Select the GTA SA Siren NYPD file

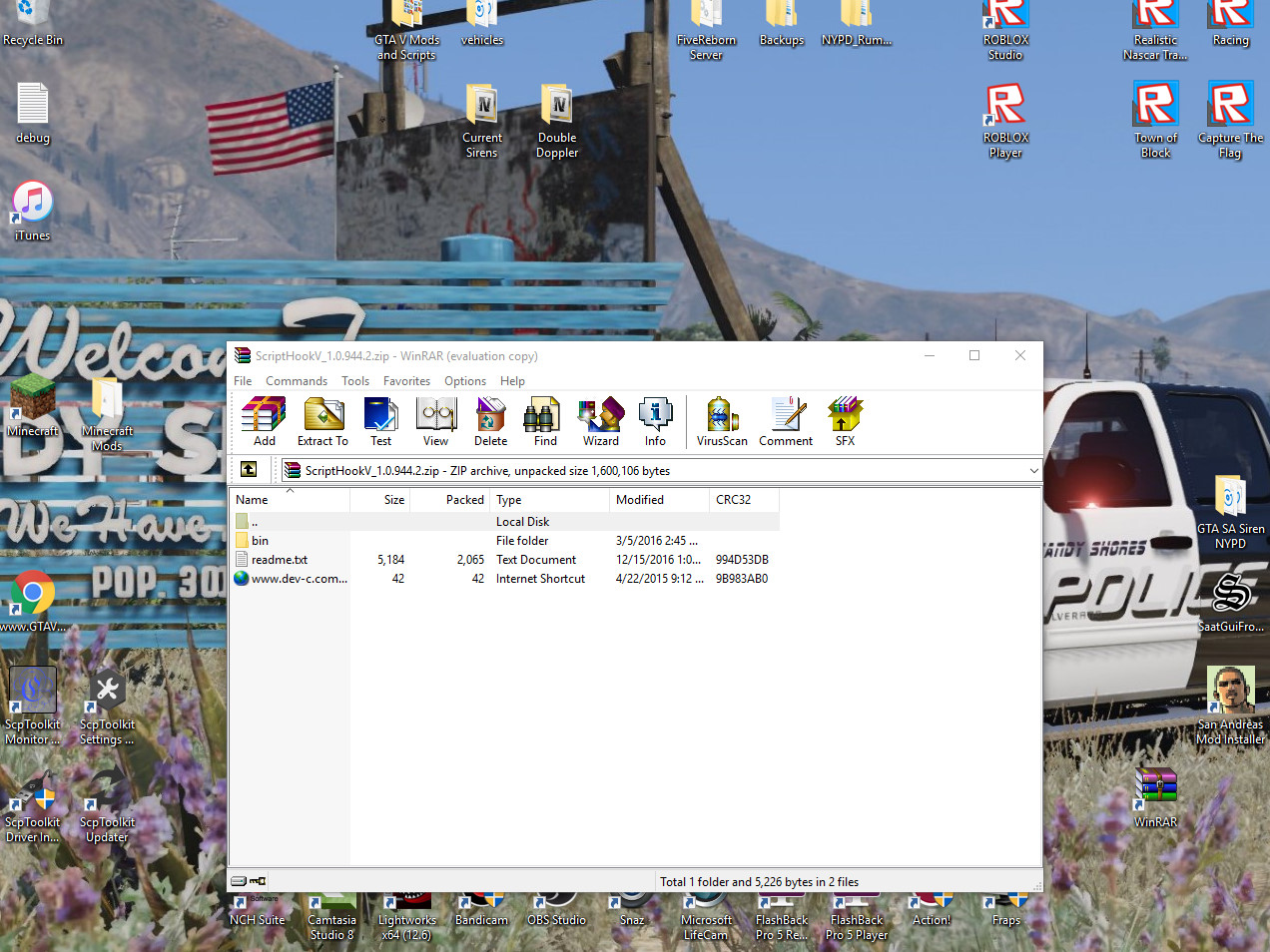tap(1230, 512)
